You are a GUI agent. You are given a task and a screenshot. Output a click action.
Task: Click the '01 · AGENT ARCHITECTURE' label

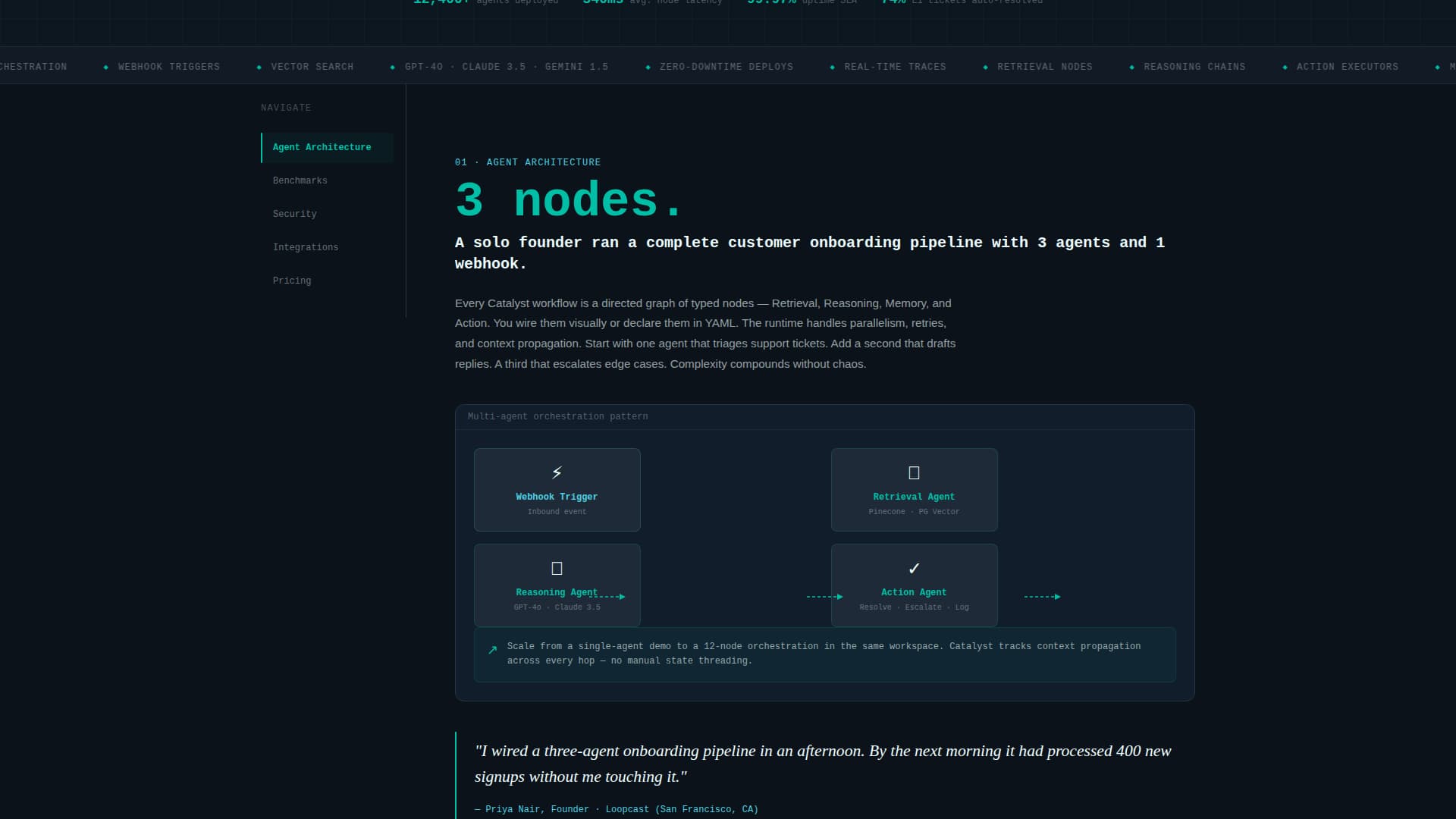click(528, 162)
